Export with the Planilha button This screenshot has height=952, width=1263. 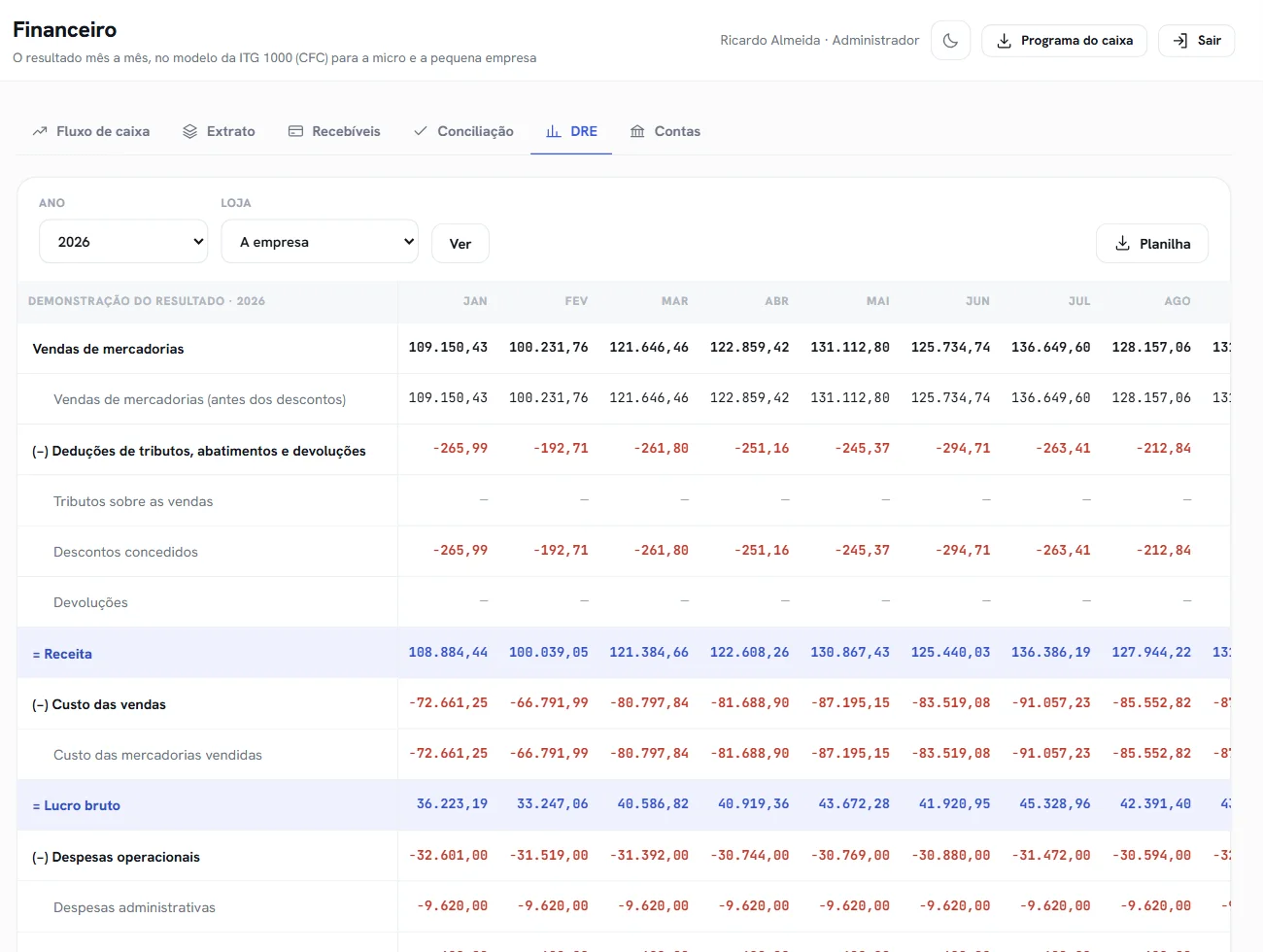click(x=1152, y=244)
